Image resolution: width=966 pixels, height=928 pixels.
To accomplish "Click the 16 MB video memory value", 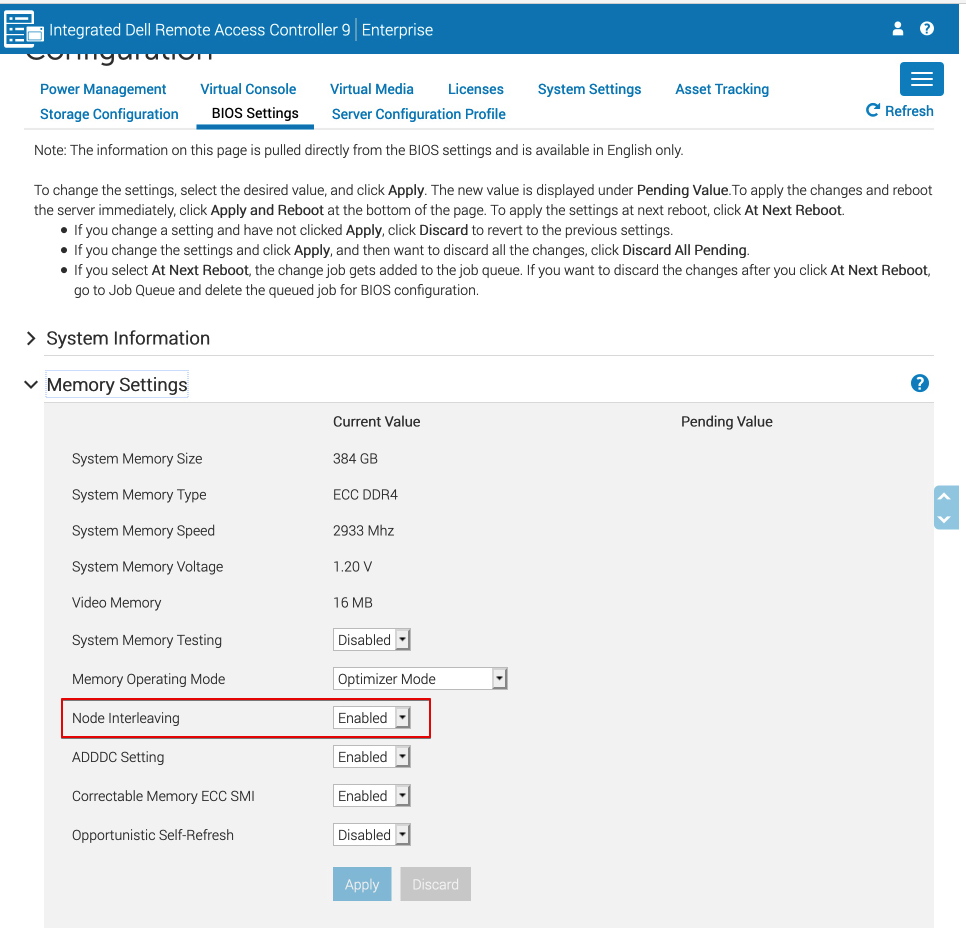I will 353,603.
